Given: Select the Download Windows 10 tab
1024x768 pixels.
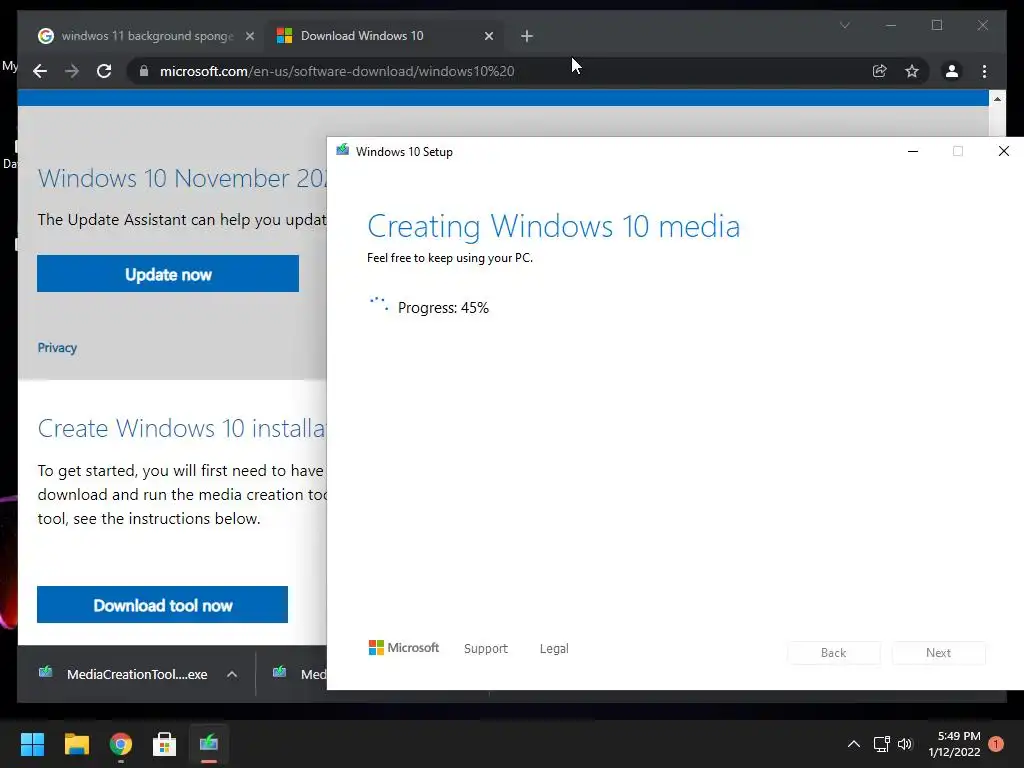Looking at the screenshot, I should tap(385, 36).
